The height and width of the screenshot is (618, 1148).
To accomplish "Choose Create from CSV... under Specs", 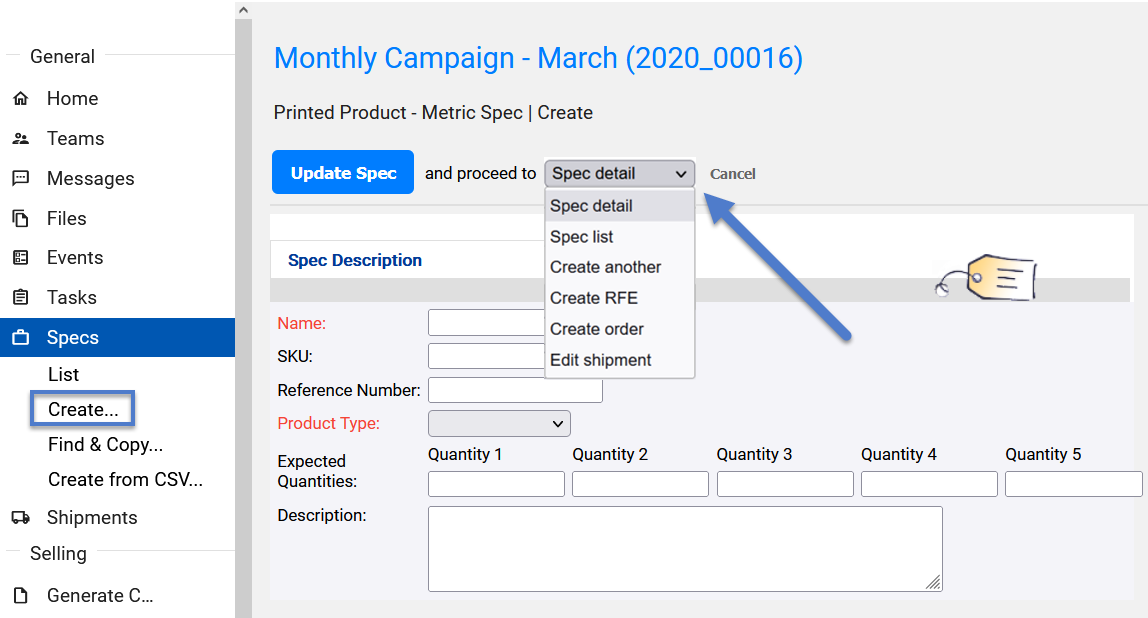I will coord(125,480).
